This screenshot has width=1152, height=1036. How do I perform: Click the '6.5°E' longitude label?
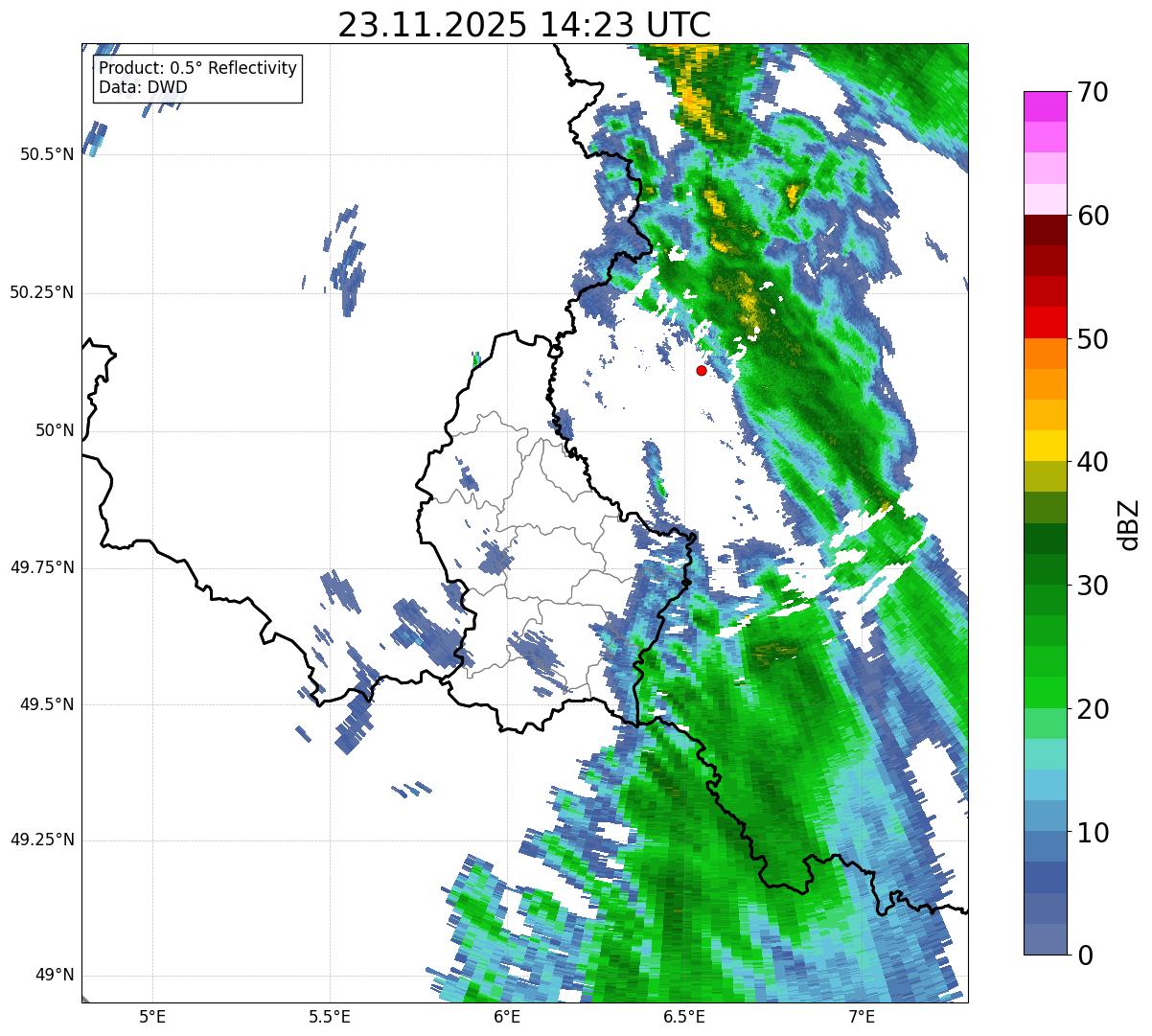tap(684, 1017)
